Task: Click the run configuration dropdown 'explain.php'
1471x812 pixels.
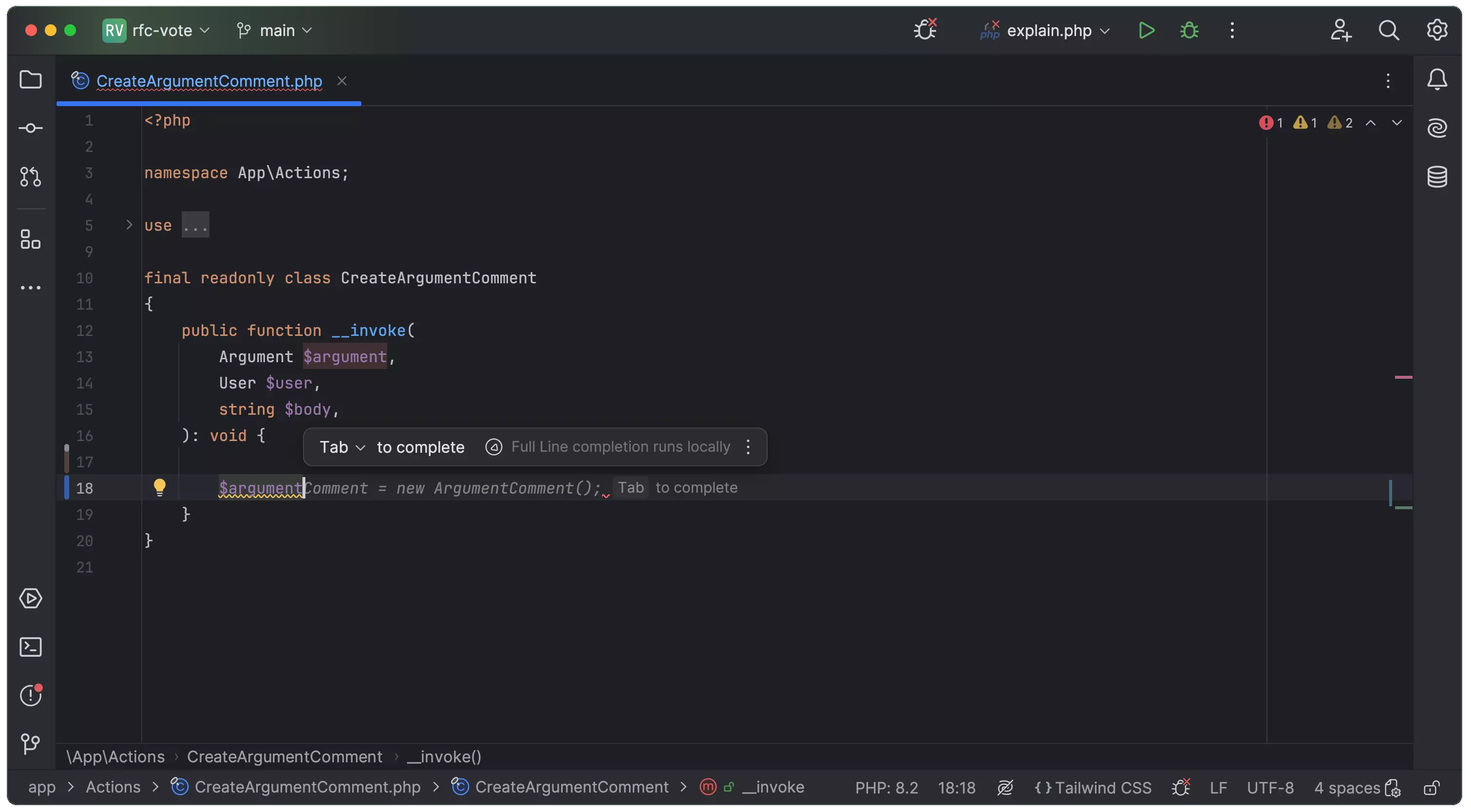Action: 1044,29
